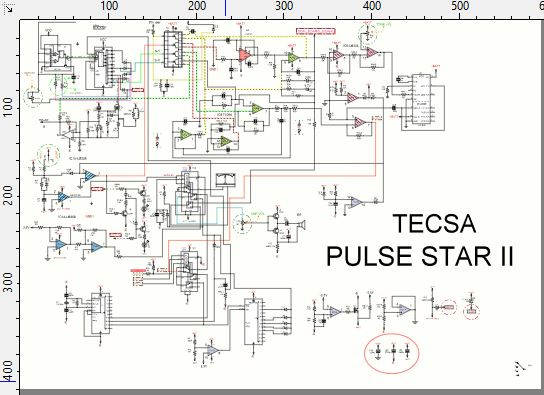Viewport: 544px width, 395px height.
Task: Select the bottom-center IC with output diodes
Action: pos(253,321)
